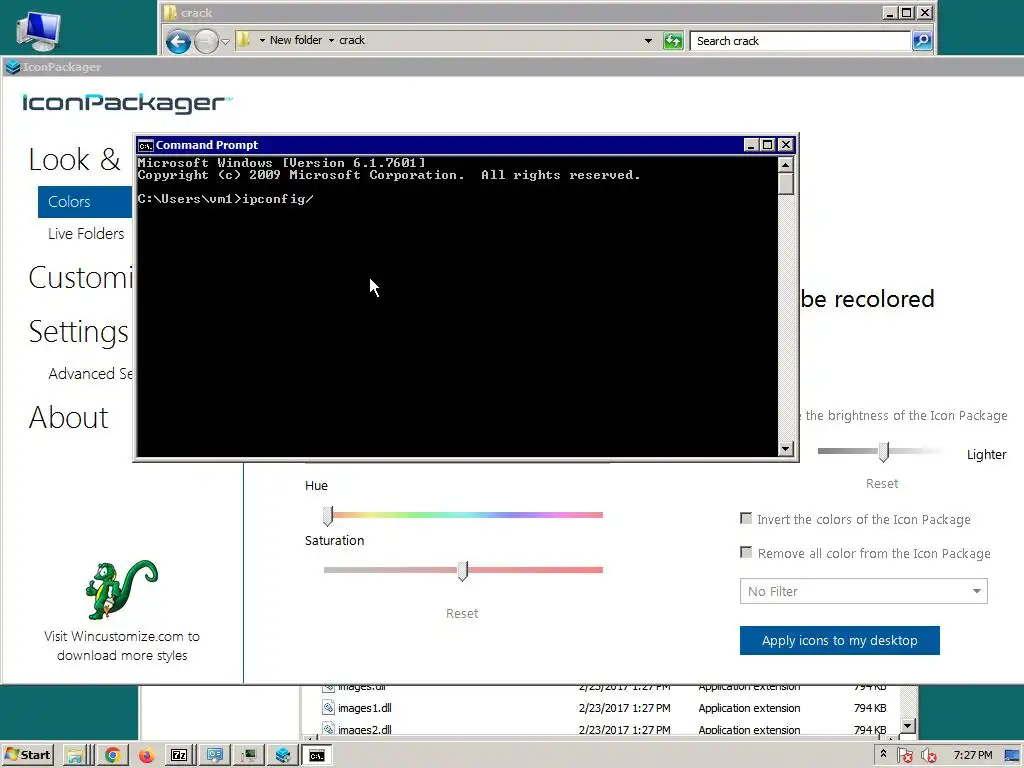Switch to the IconPackager taskbar button
This screenshot has width=1024, height=768.
coord(283,756)
